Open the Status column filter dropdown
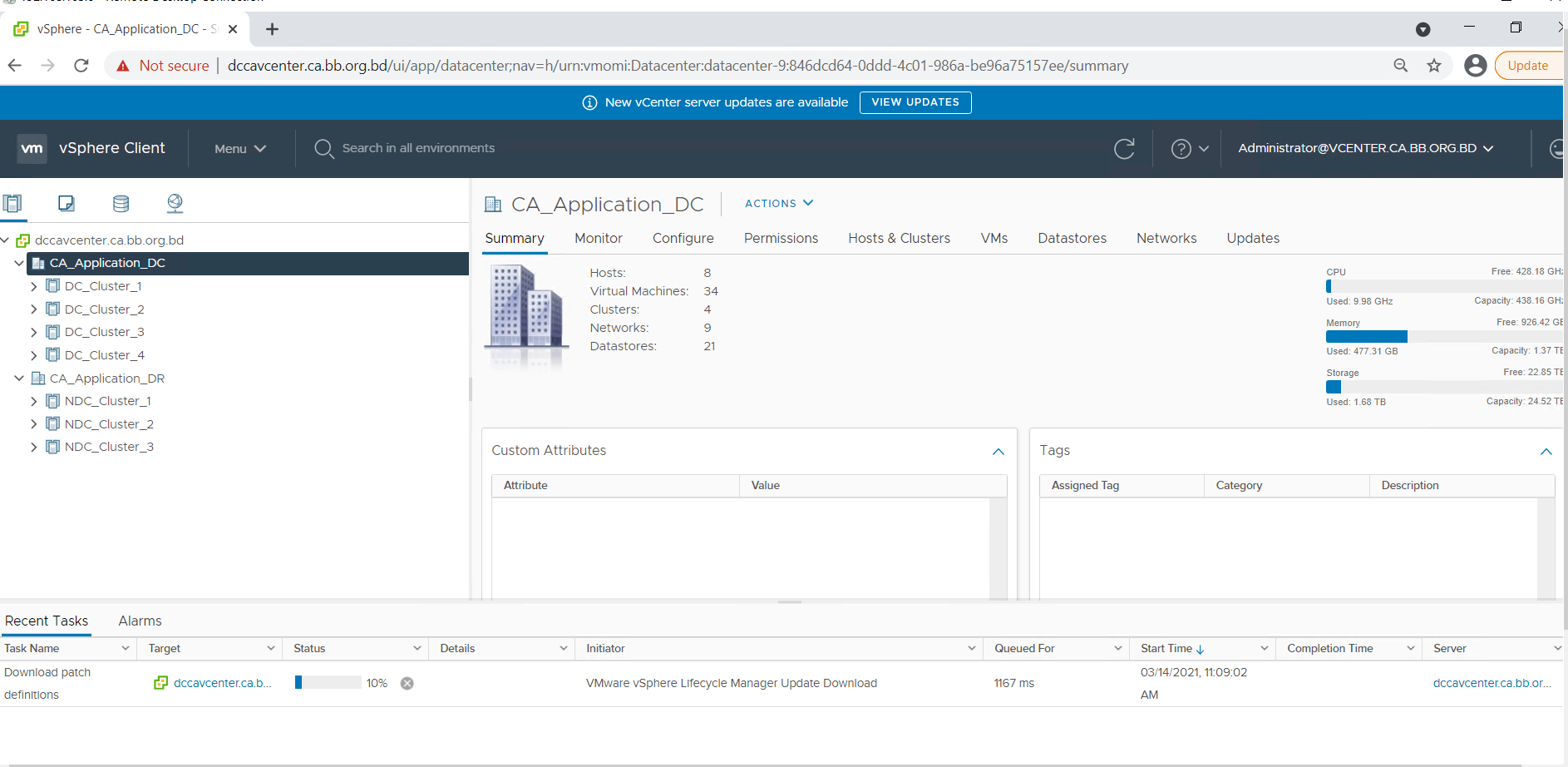 click(x=417, y=648)
